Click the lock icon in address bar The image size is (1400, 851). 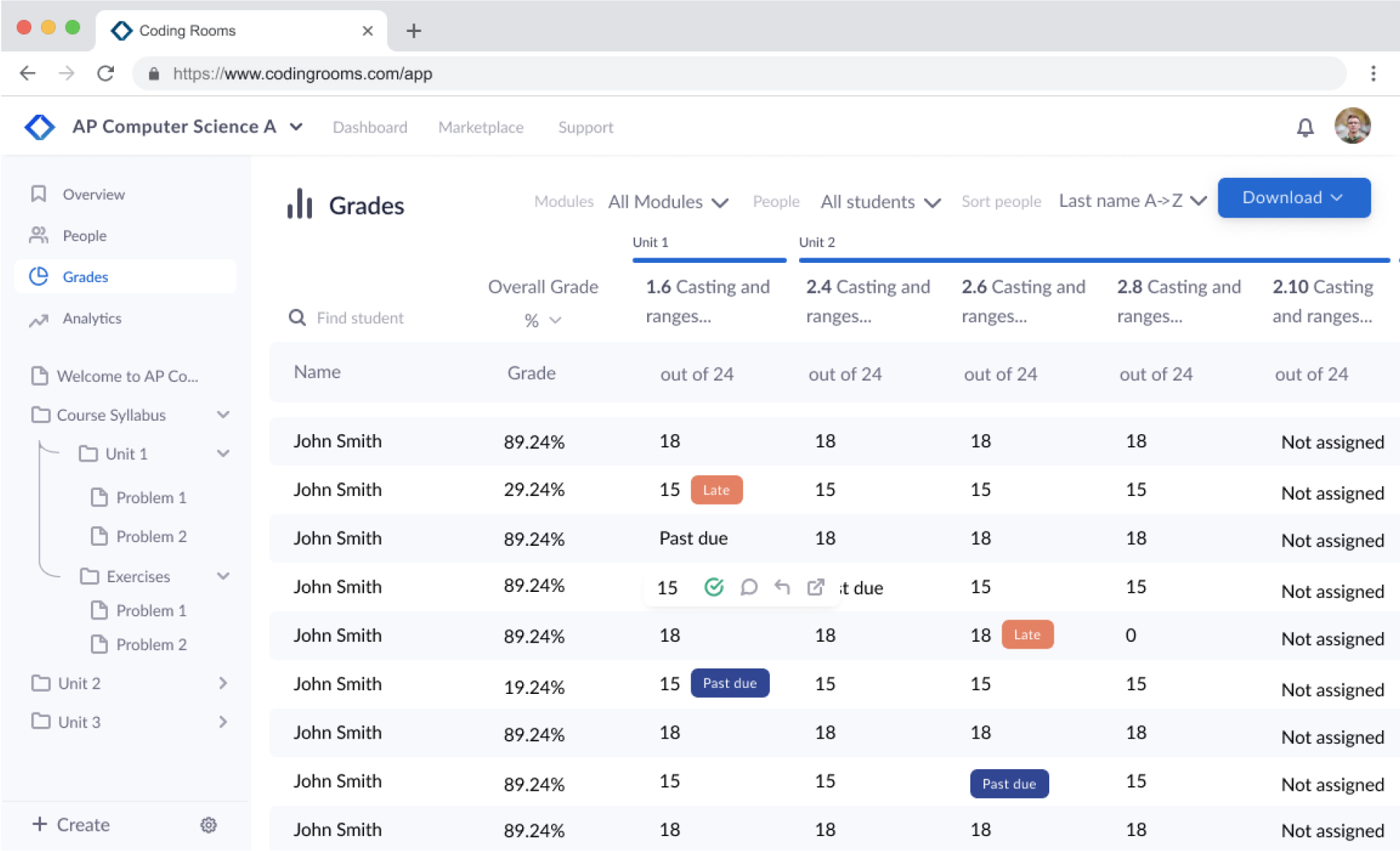click(153, 74)
